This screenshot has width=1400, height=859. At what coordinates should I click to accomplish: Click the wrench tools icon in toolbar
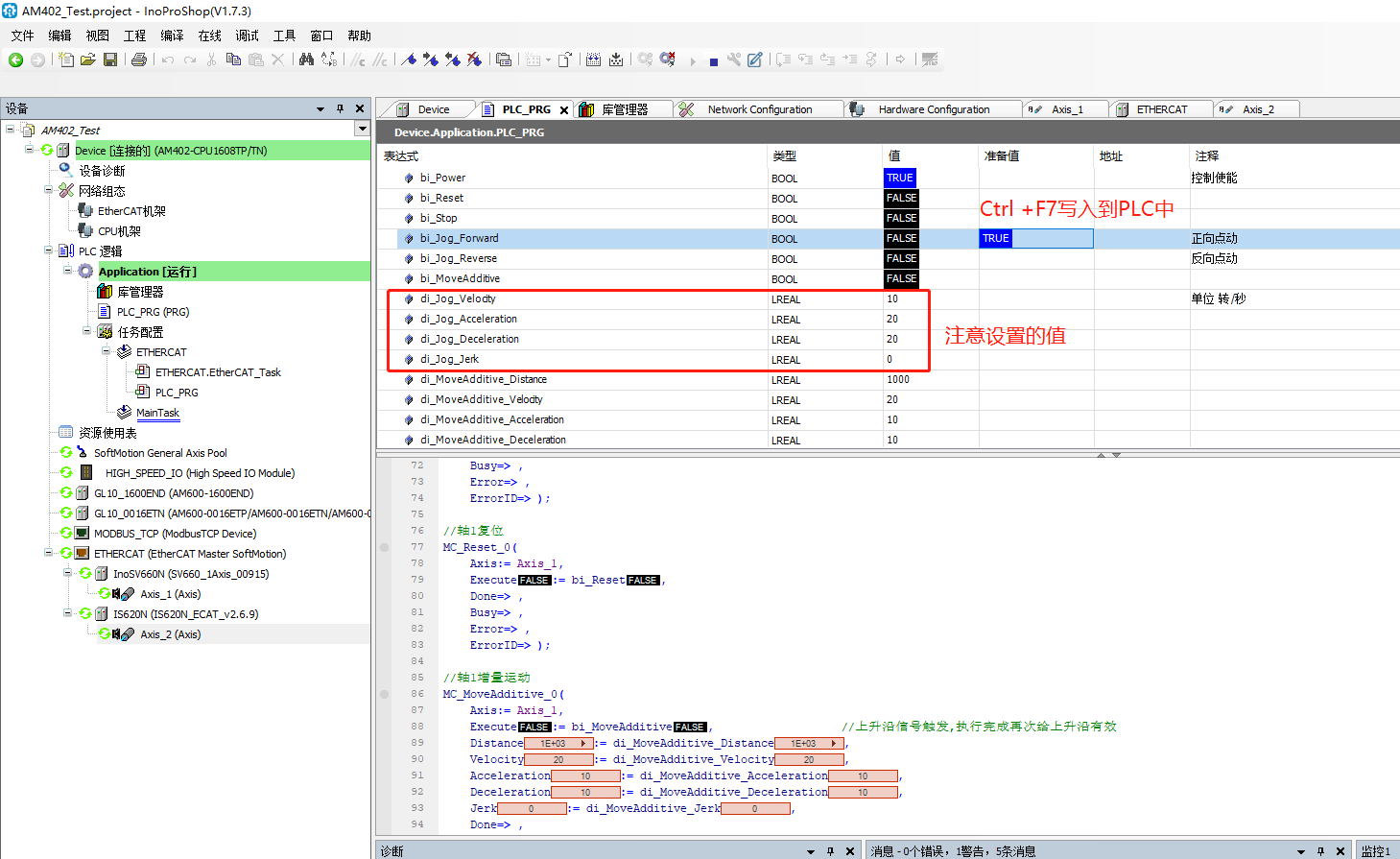[x=734, y=60]
